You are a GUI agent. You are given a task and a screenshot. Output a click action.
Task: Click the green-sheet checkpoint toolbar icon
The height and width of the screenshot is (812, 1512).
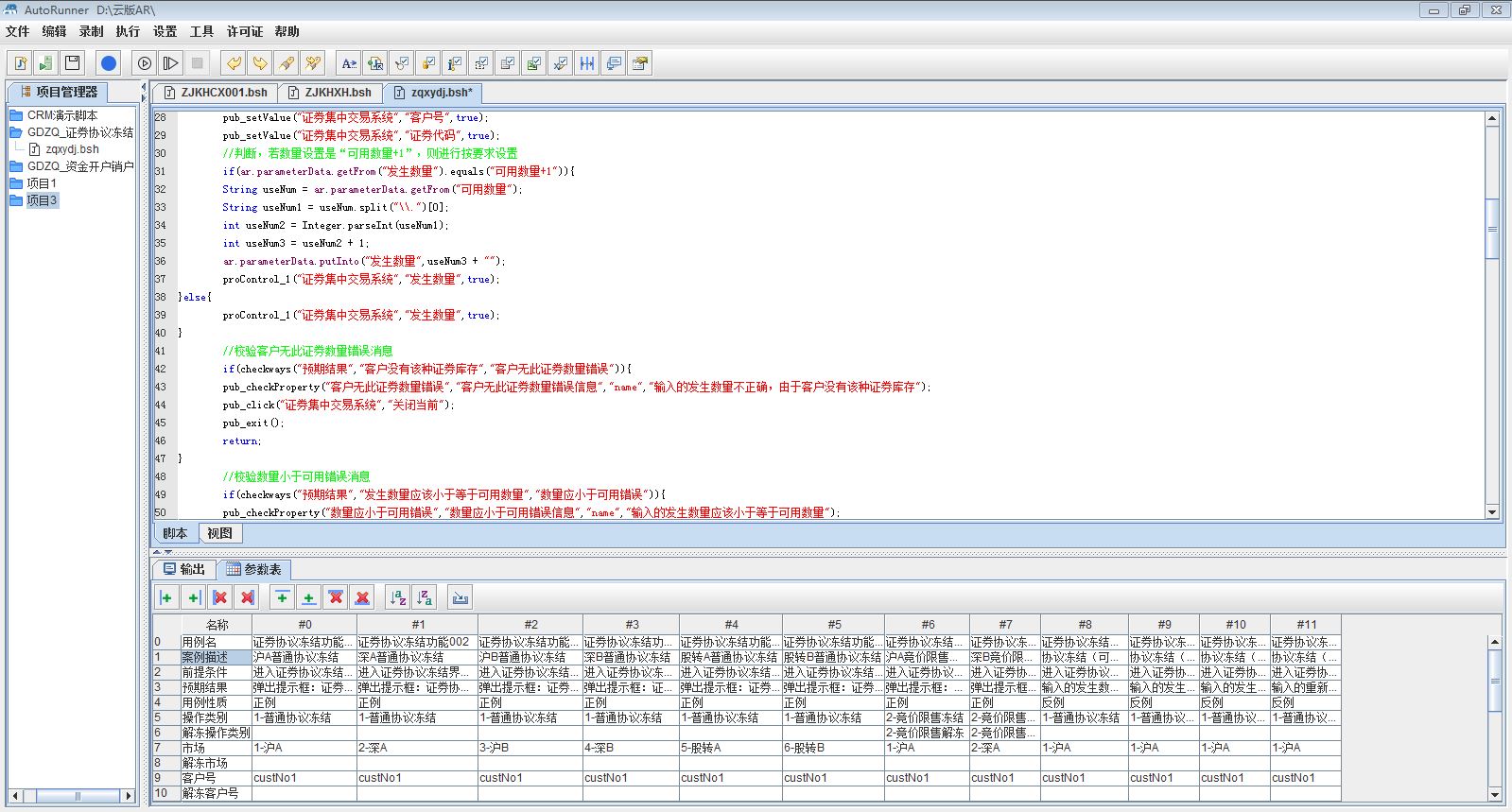pos(534,63)
